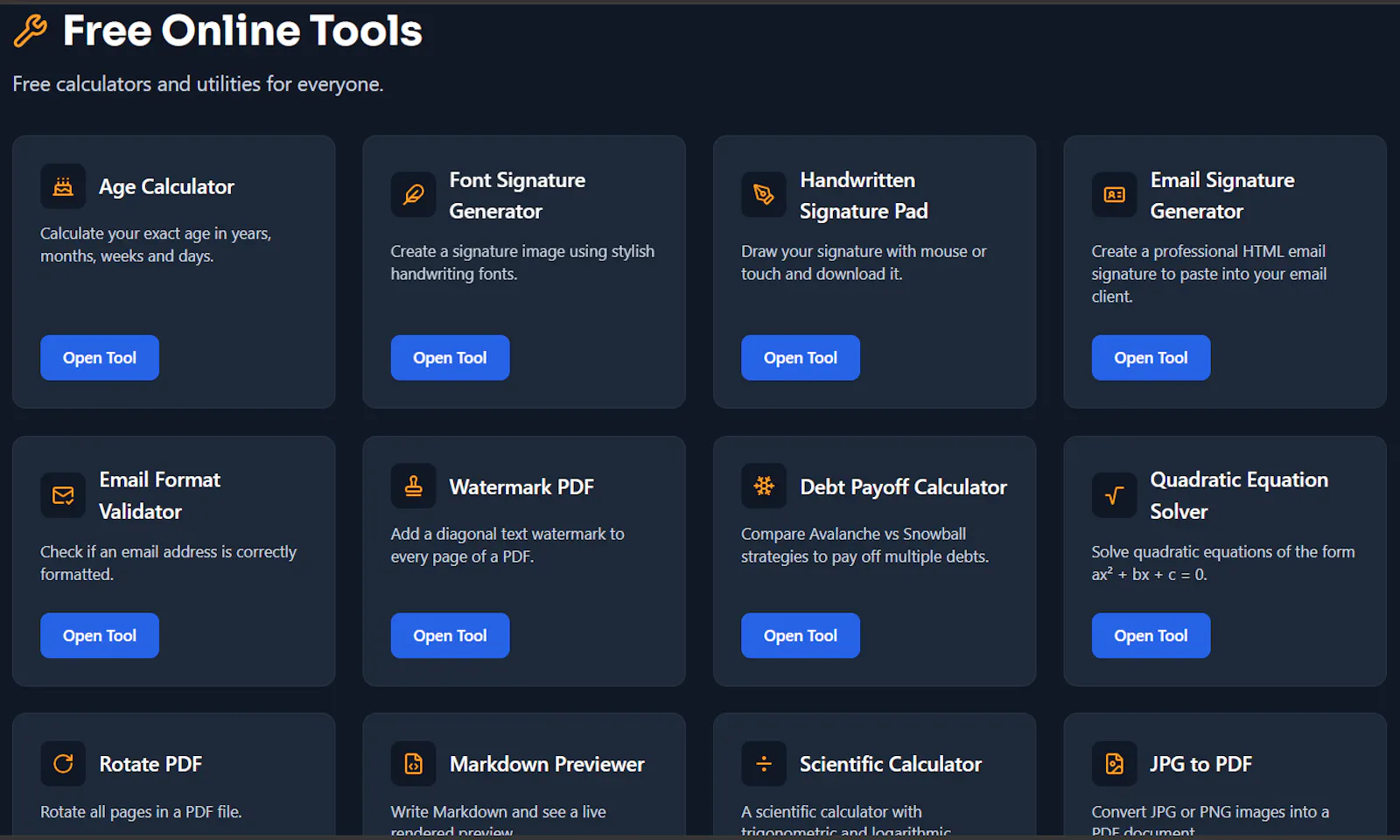Click the Markdown Previewer title
The width and height of the screenshot is (1400, 840).
click(547, 764)
